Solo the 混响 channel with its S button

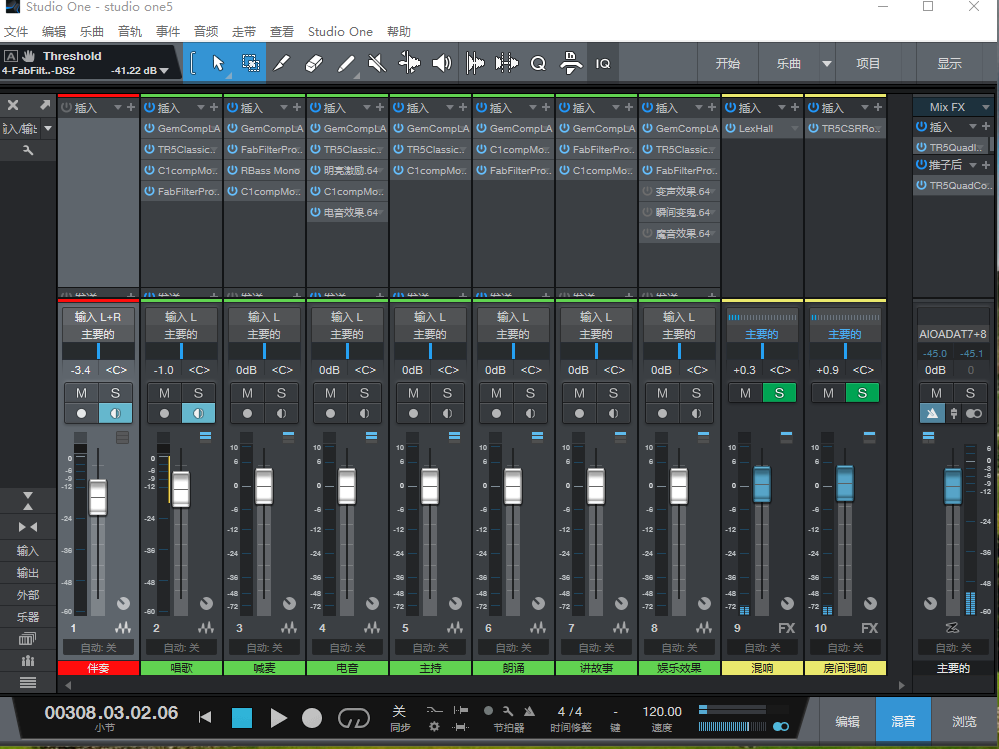click(x=779, y=393)
